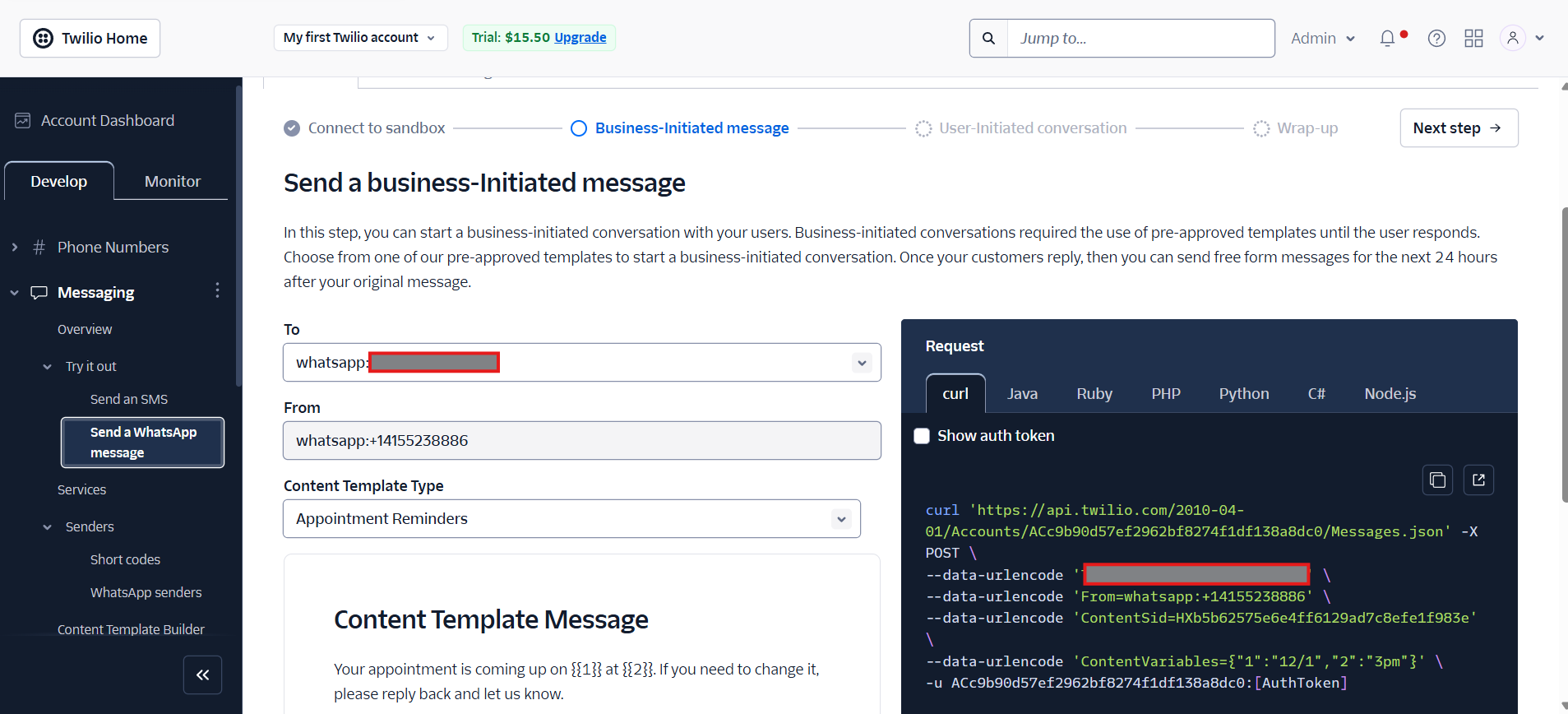Select User-Initiated conversation step
Image resolution: width=1568 pixels, height=714 pixels.
click(1020, 128)
